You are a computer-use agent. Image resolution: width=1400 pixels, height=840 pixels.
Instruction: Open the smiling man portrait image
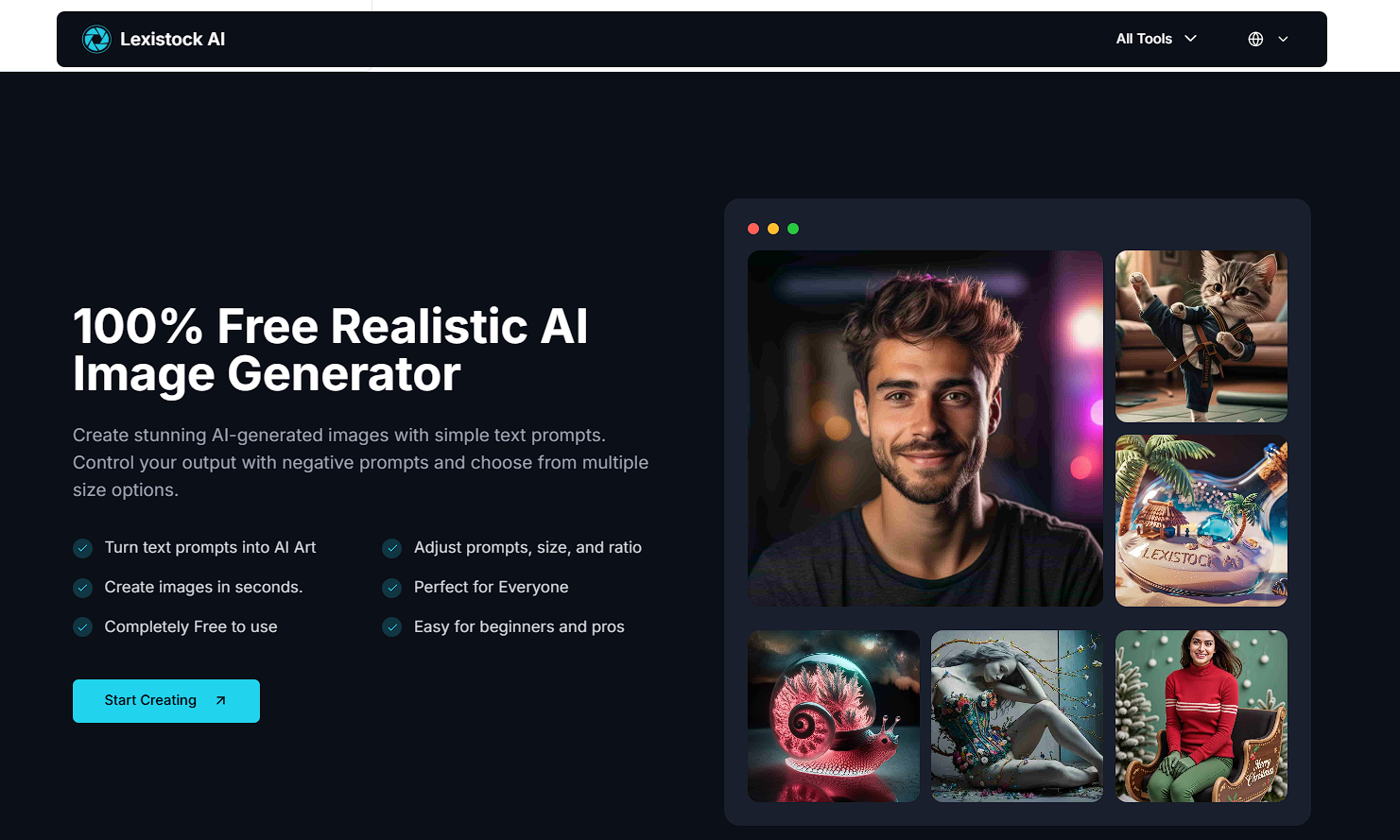point(925,428)
